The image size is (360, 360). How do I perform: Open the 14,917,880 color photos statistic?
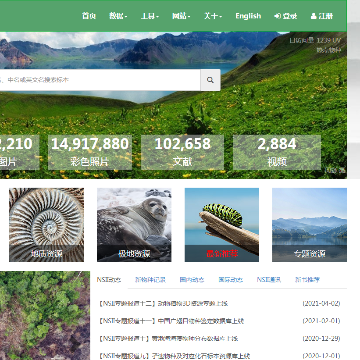(90, 152)
